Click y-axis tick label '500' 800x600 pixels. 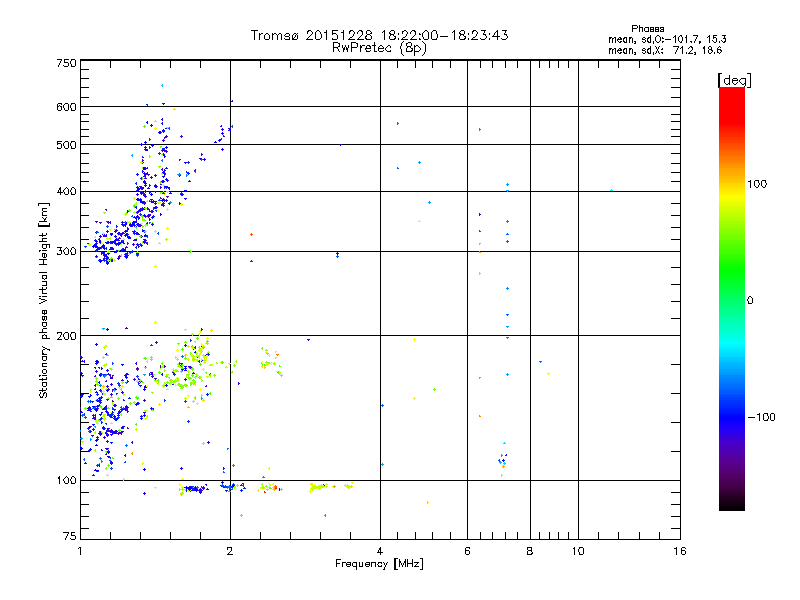coord(66,145)
